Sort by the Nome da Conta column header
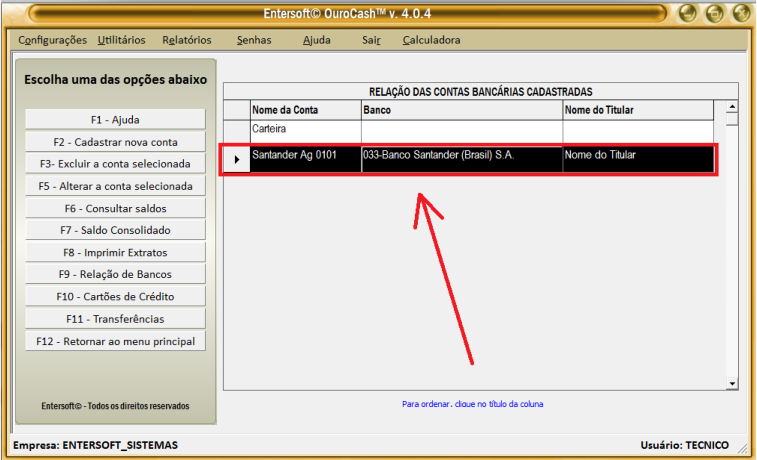757x460 pixels. coord(306,110)
